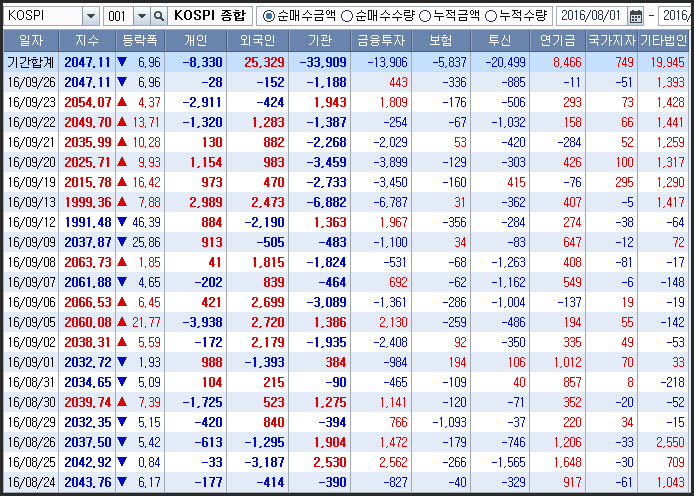Click the 기관 column header

(x=320, y=41)
